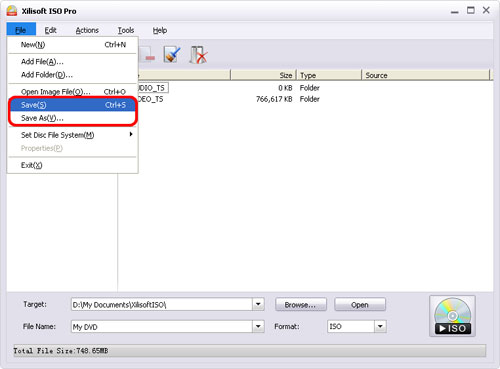This screenshot has height=369, width=500.
Task: Click the 0 KB size cell
Action: coord(285,88)
